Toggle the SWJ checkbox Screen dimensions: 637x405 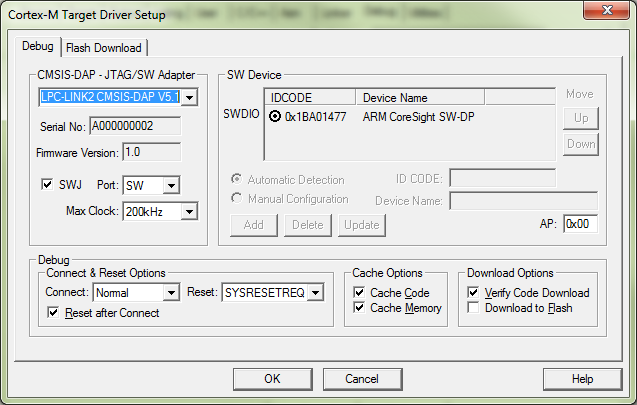click(x=46, y=185)
